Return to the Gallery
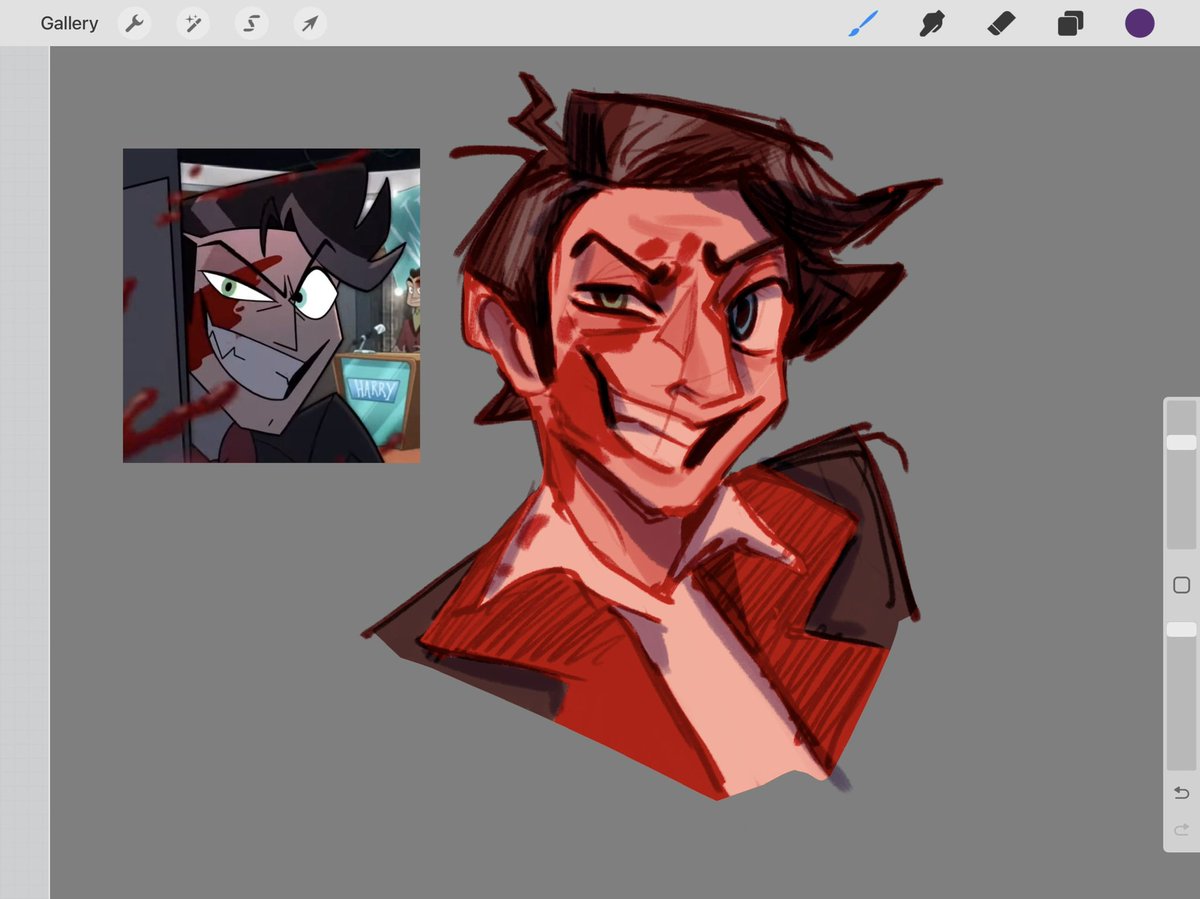The height and width of the screenshot is (899, 1200). (x=69, y=23)
